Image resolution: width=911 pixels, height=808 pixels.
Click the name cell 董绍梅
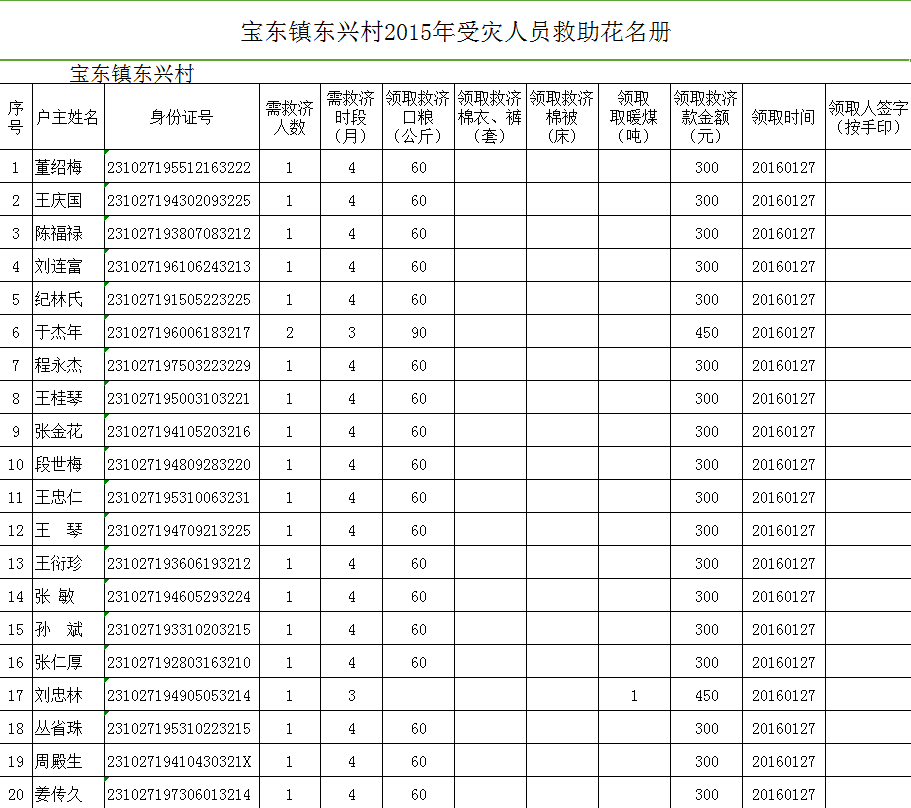pyautogui.click(x=69, y=167)
